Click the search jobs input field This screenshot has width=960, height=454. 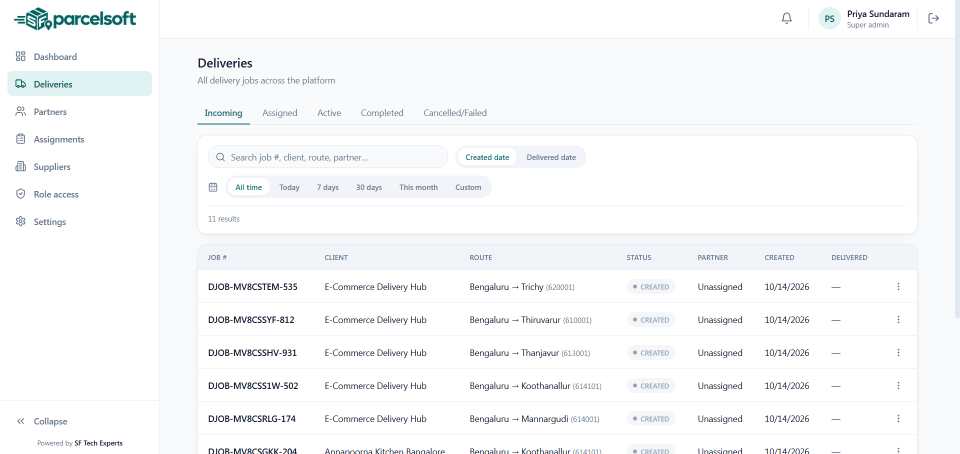(x=328, y=157)
